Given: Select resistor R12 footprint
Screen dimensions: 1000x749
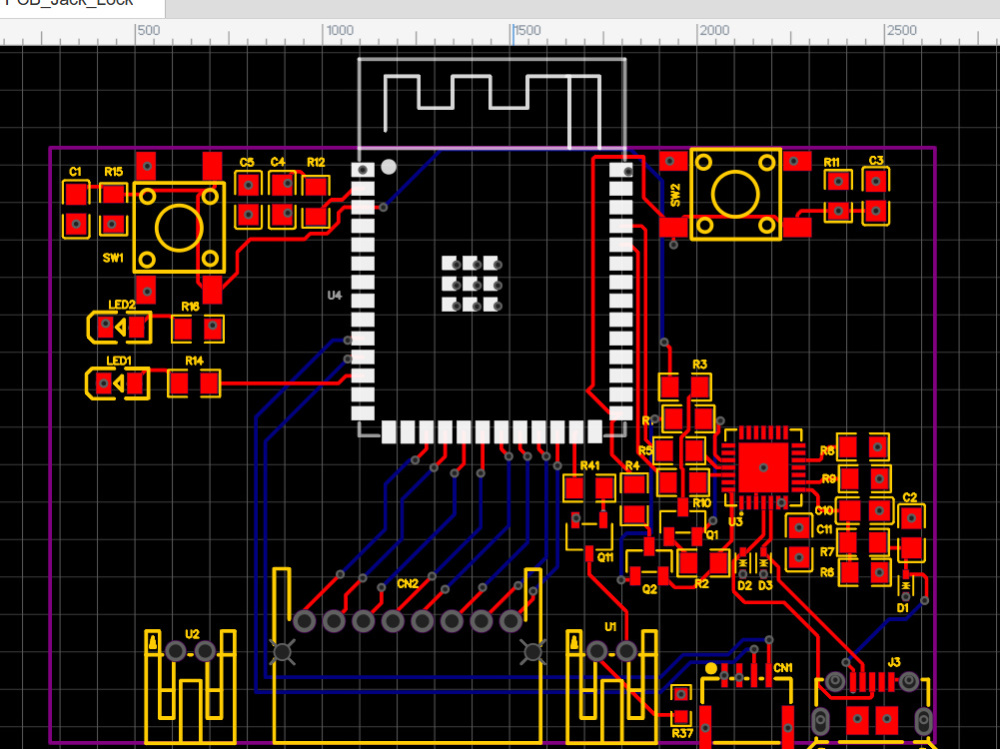Looking at the screenshot, I should tap(316, 202).
